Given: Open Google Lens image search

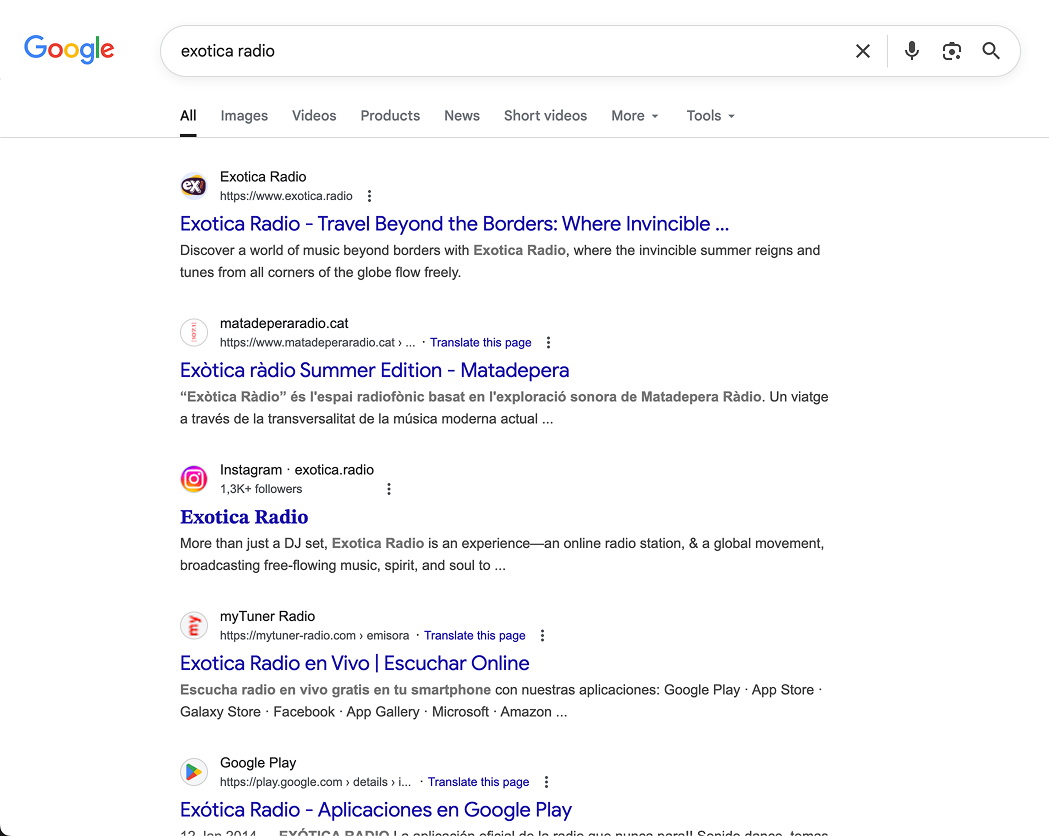Looking at the screenshot, I should click(951, 50).
